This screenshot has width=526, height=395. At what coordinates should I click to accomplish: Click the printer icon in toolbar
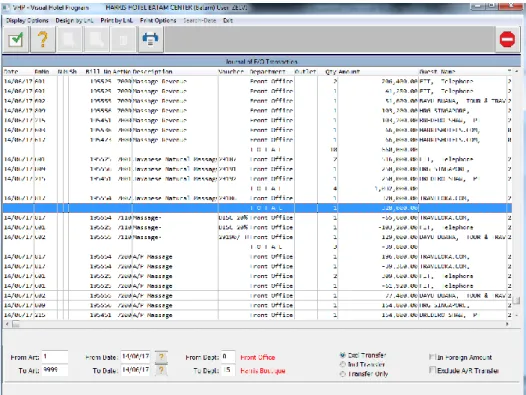(151, 40)
